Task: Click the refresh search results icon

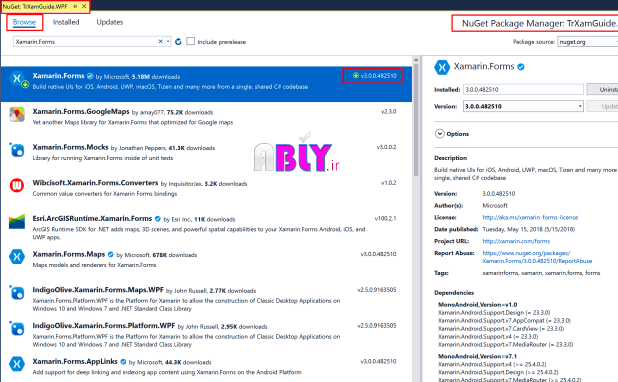Action: coord(178,41)
